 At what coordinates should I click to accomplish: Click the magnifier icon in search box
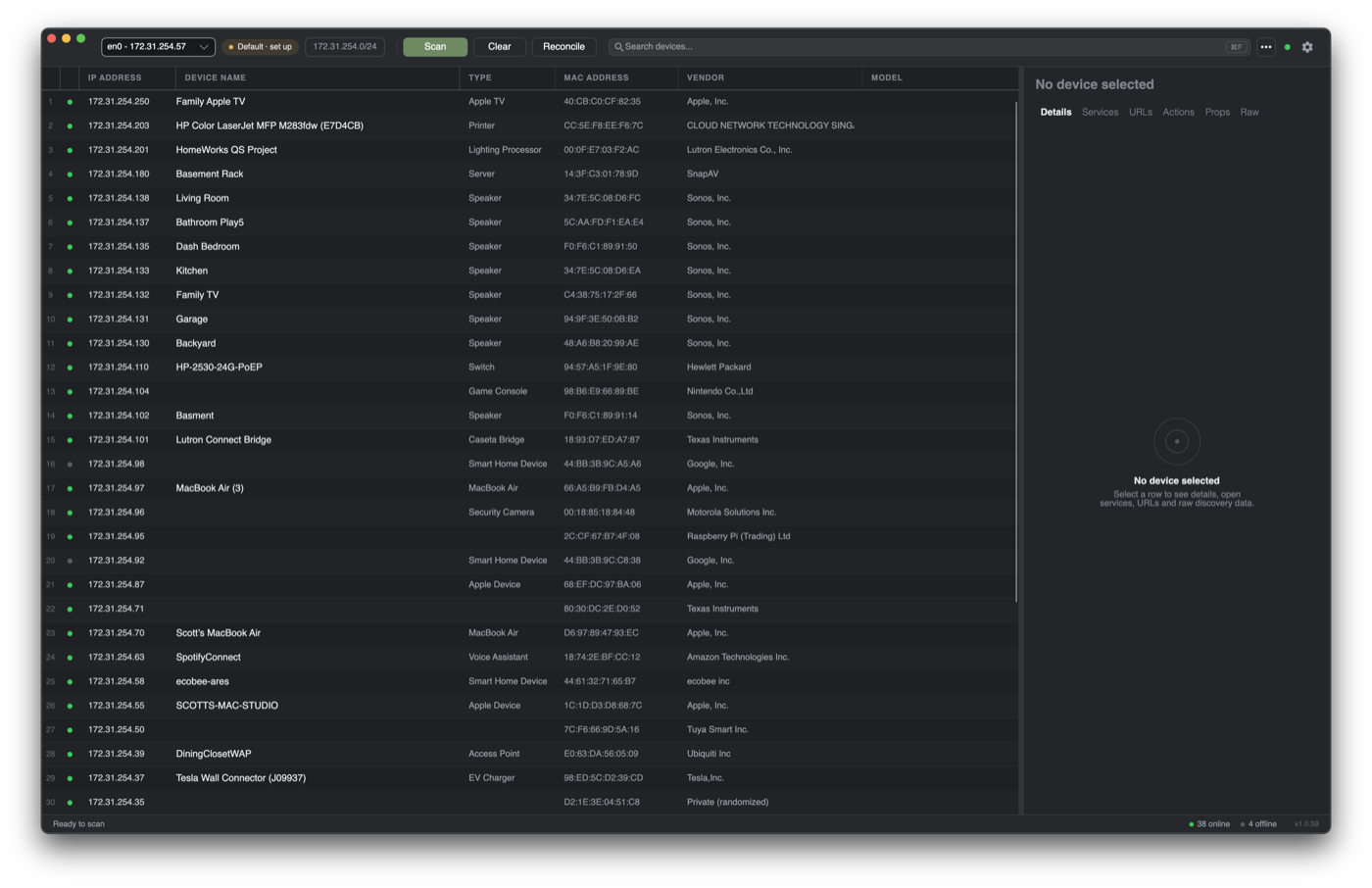pyautogui.click(x=618, y=46)
